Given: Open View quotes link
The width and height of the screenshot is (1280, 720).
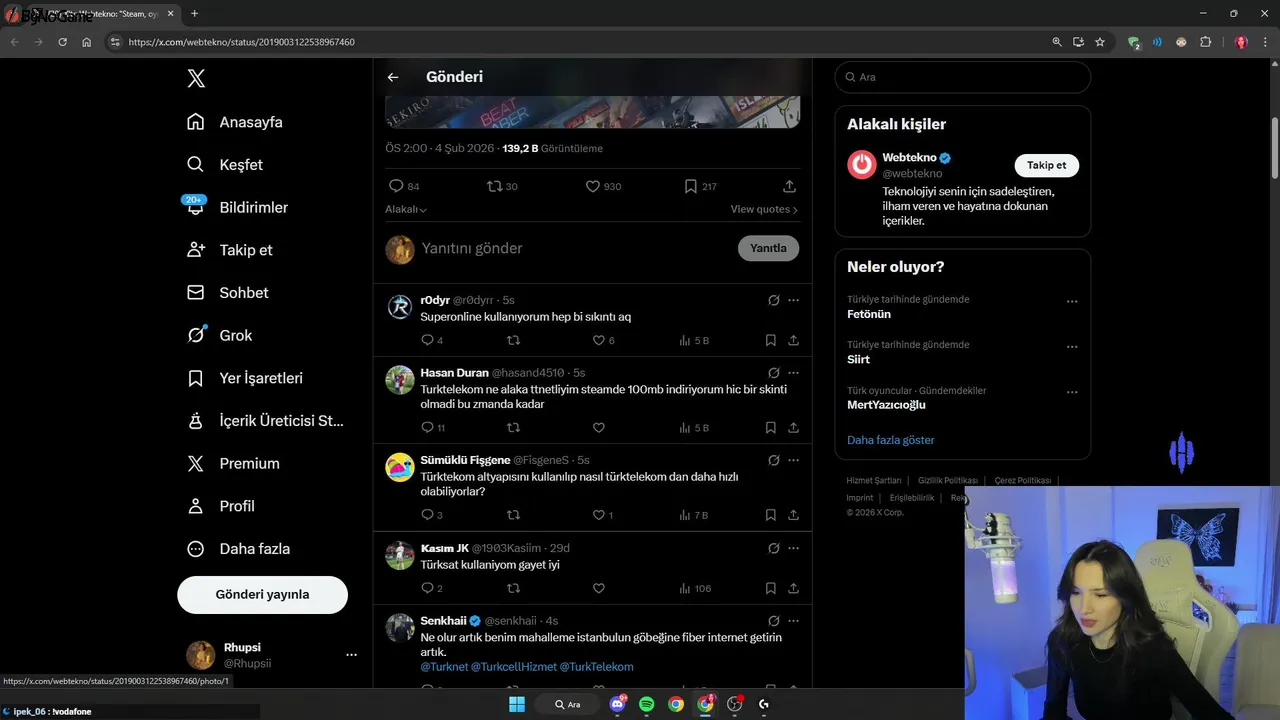Looking at the screenshot, I should tap(764, 209).
